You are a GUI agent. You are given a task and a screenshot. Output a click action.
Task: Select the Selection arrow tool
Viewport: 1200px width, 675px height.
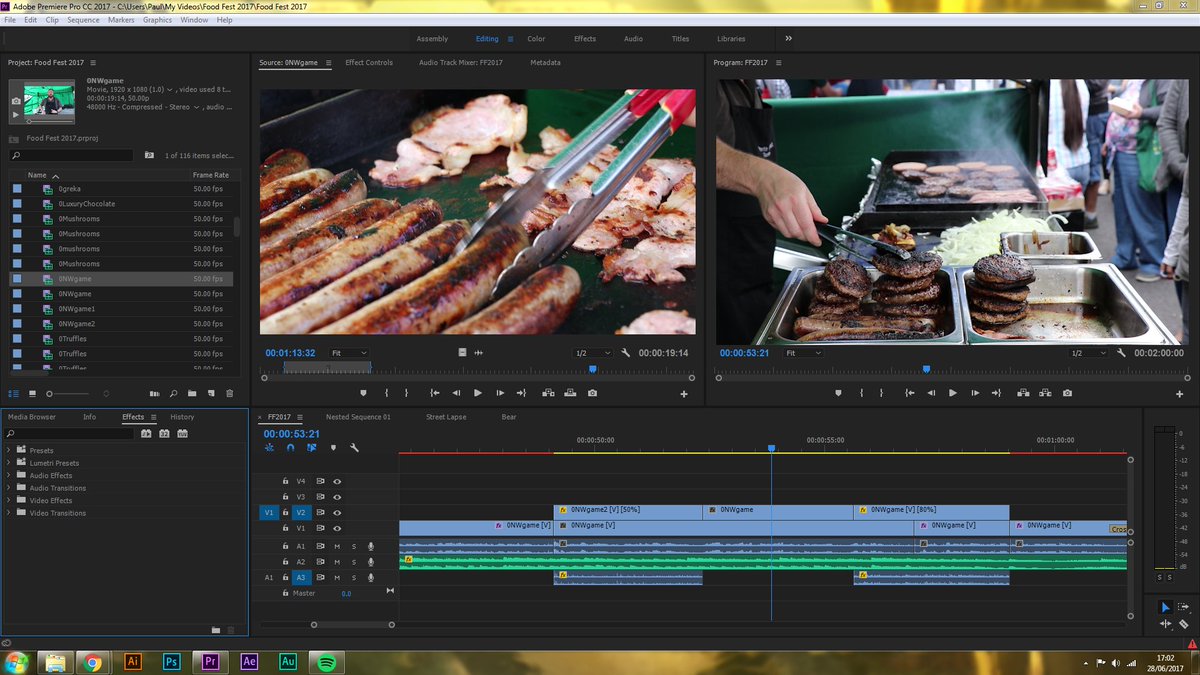point(1166,607)
